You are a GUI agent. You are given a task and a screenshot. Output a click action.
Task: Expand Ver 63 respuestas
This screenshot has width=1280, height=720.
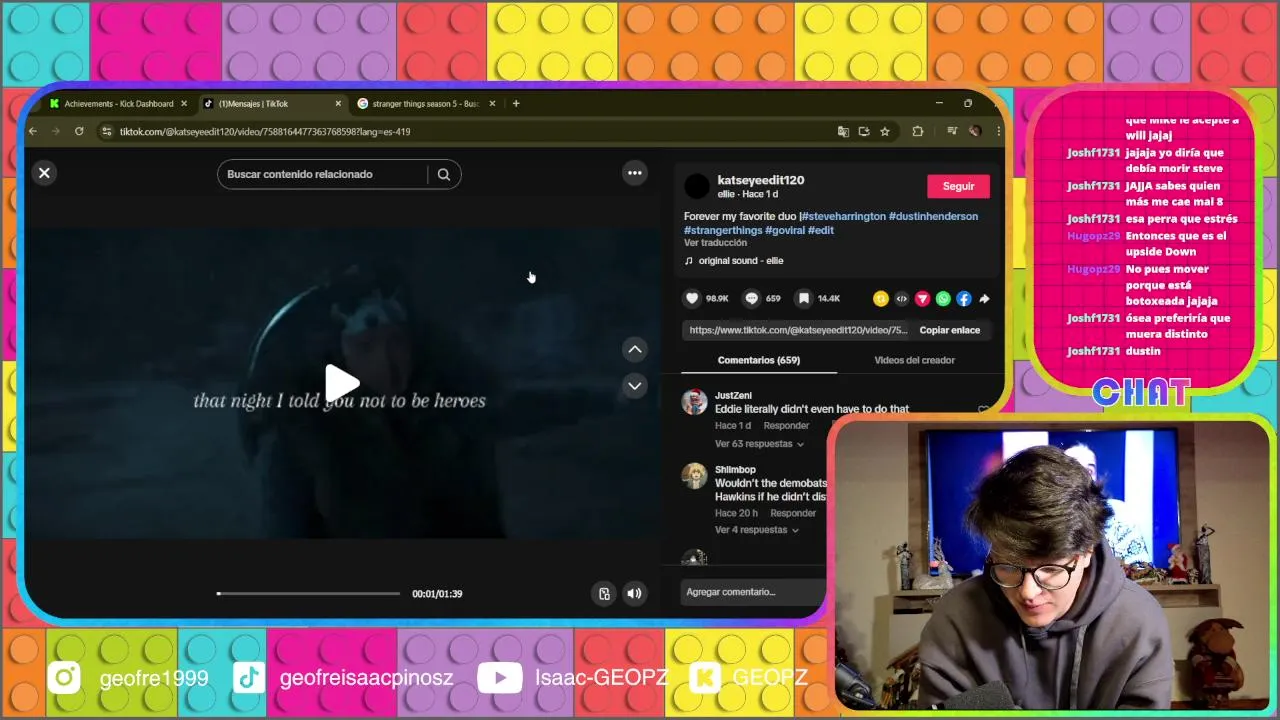coord(758,444)
